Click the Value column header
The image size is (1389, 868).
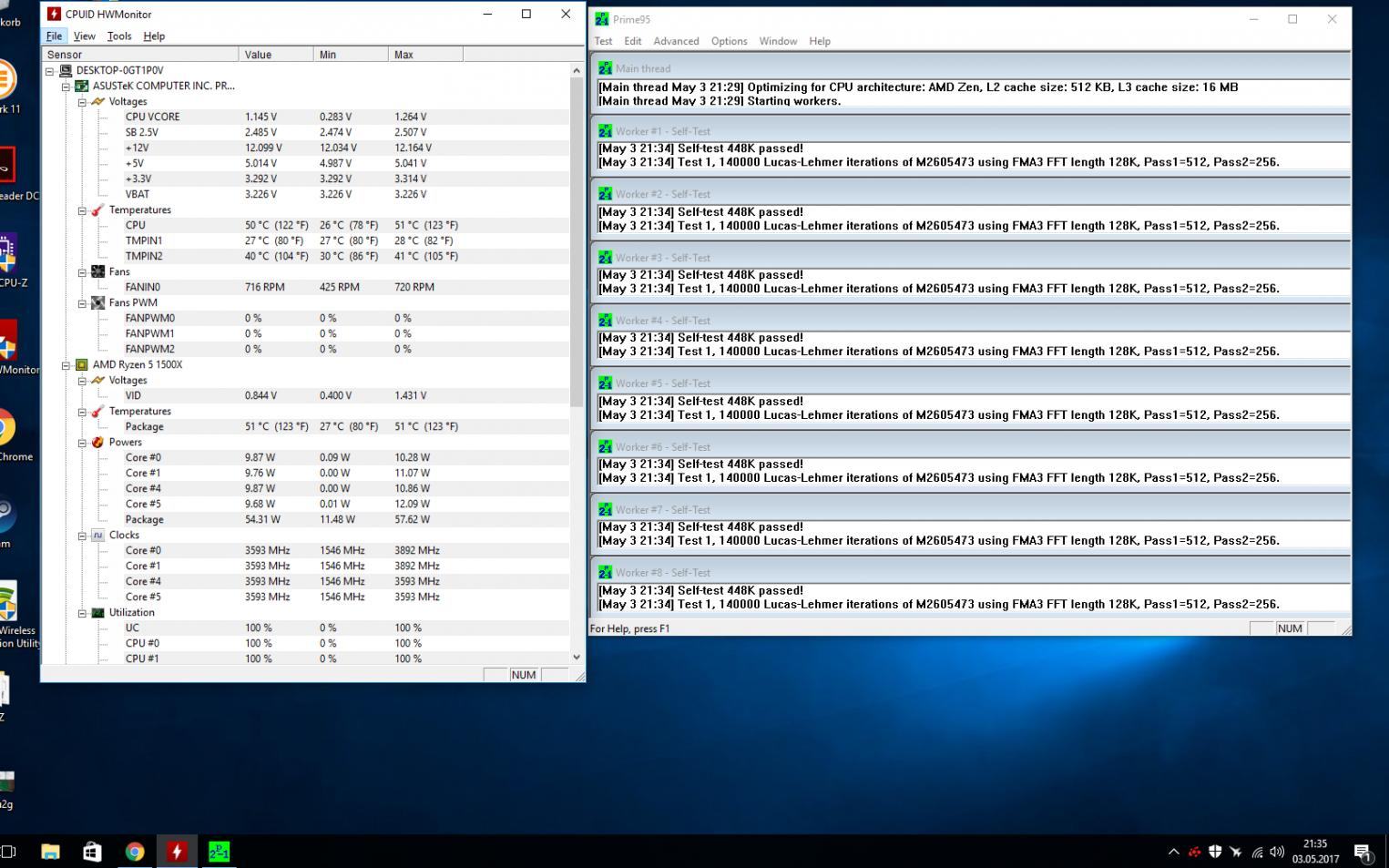(x=276, y=55)
